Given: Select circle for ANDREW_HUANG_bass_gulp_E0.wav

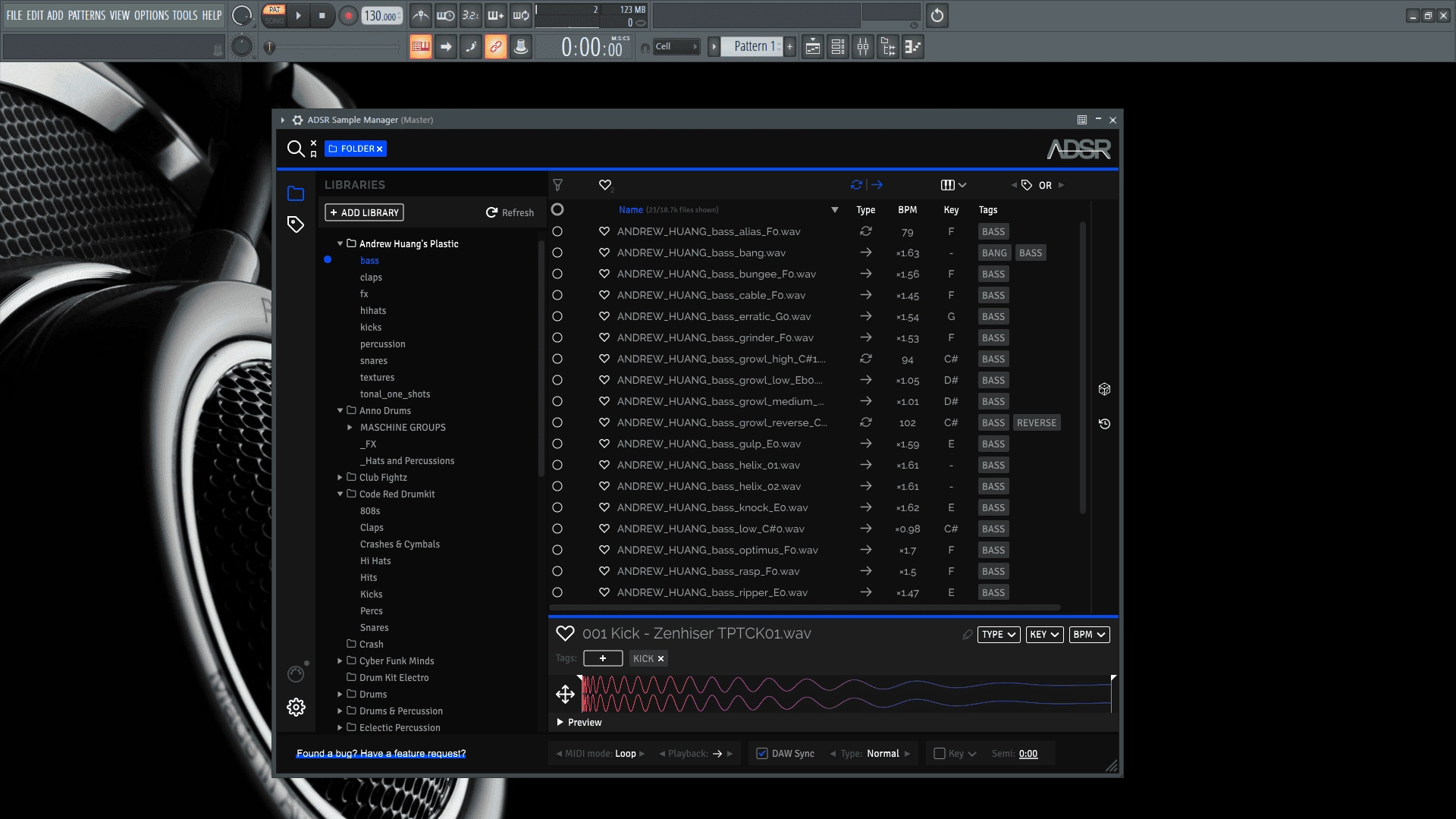Looking at the screenshot, I should point(557,444).
